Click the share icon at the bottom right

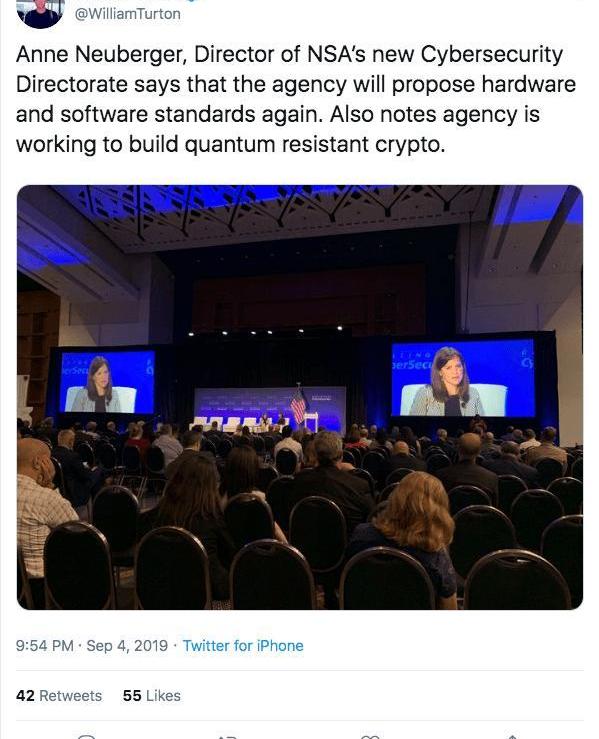click(512, 736)
